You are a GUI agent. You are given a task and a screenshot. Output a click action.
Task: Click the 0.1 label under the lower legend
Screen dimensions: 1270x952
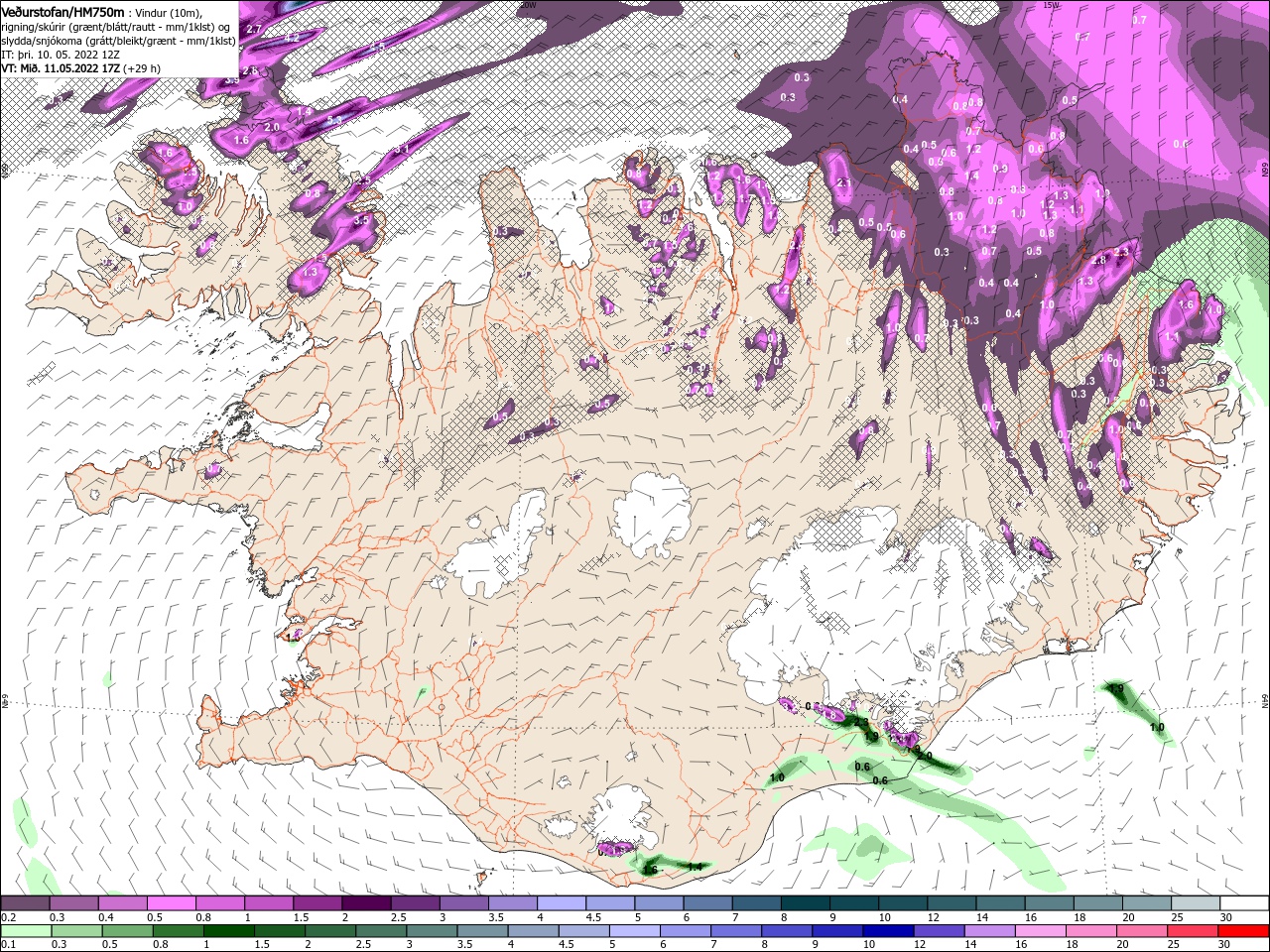click(x=8, y=944)
